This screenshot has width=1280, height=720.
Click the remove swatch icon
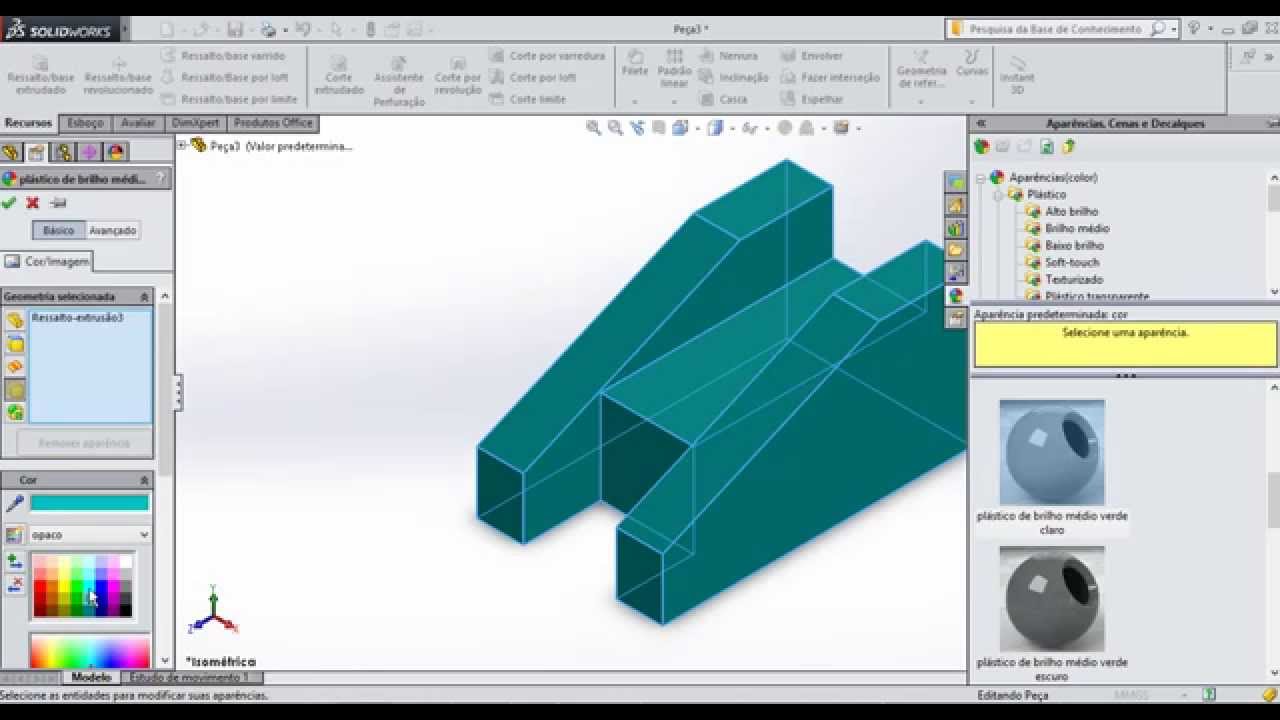coord(14,585)
